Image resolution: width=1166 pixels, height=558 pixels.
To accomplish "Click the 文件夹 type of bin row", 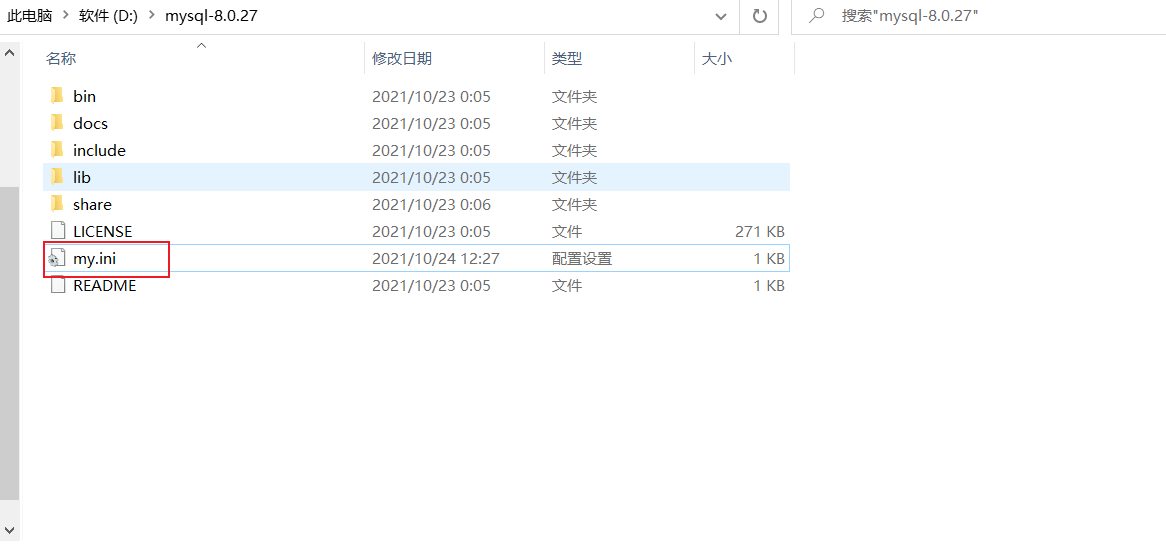I will click(x=574, y=96).
